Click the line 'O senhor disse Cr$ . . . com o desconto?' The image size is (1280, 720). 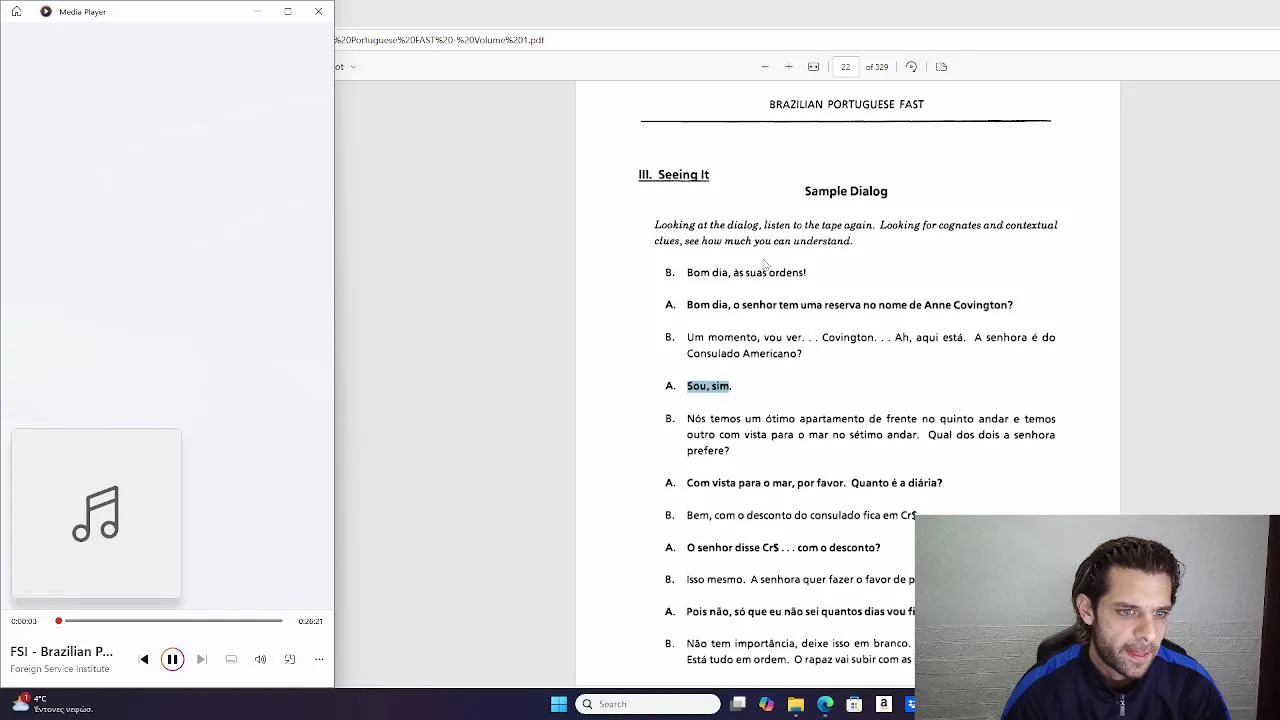(x=783, y=548)
